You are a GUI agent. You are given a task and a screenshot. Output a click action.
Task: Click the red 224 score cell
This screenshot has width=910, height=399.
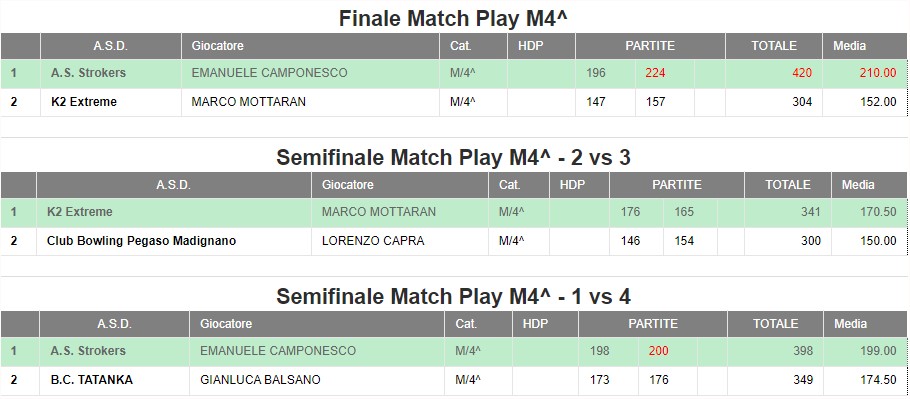point(655,73)
